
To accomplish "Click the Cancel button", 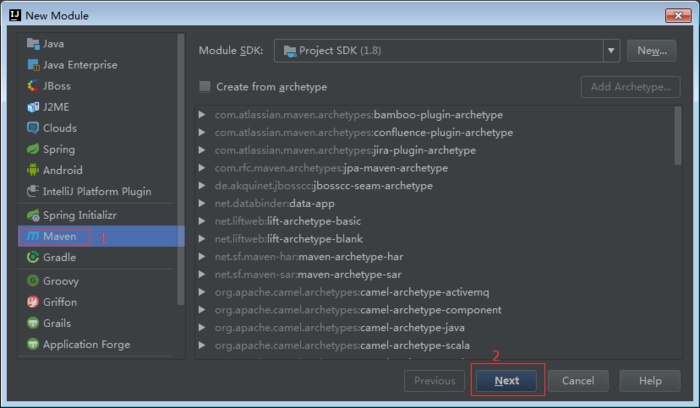I will click(578, 381).
